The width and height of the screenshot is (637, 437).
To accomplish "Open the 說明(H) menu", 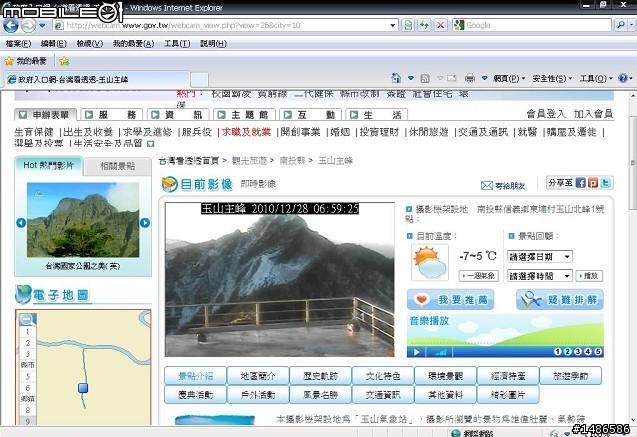I will point(213,43).
